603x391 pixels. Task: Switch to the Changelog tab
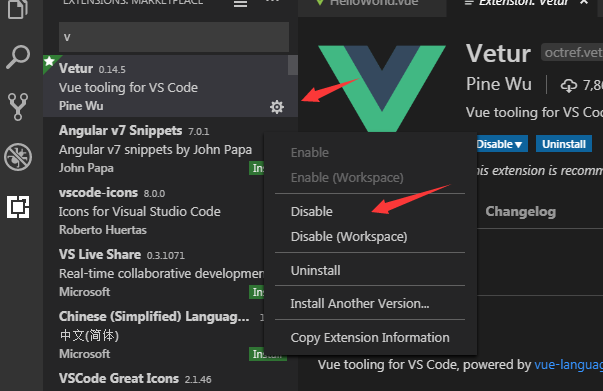tap(520, 211)
